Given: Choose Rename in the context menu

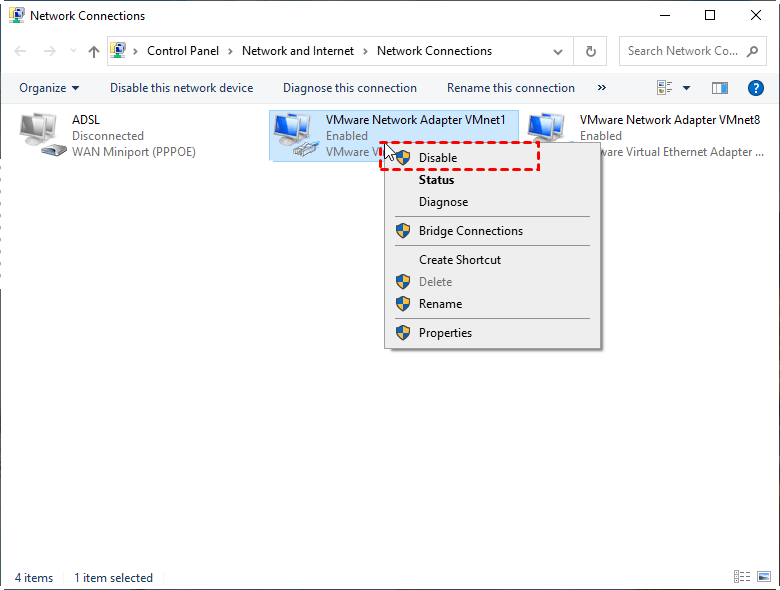Looking at the screenshot, I should [x=492, y=303].
